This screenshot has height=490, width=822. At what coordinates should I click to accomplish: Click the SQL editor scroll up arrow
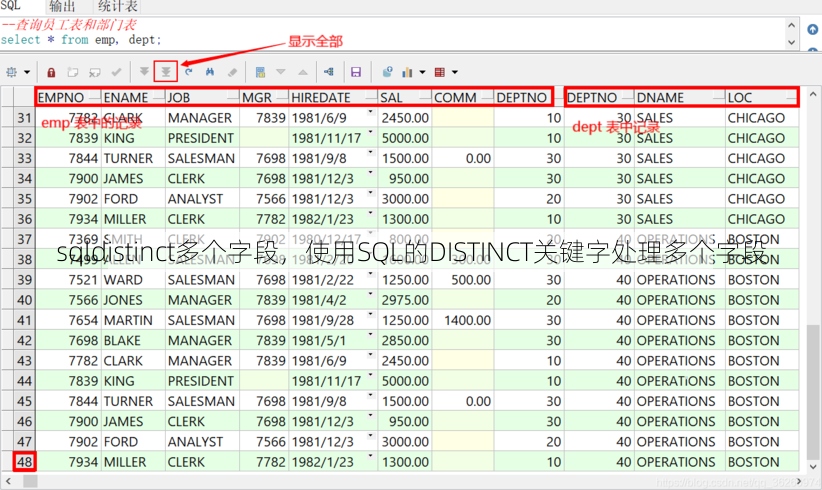tap(792, 25)
